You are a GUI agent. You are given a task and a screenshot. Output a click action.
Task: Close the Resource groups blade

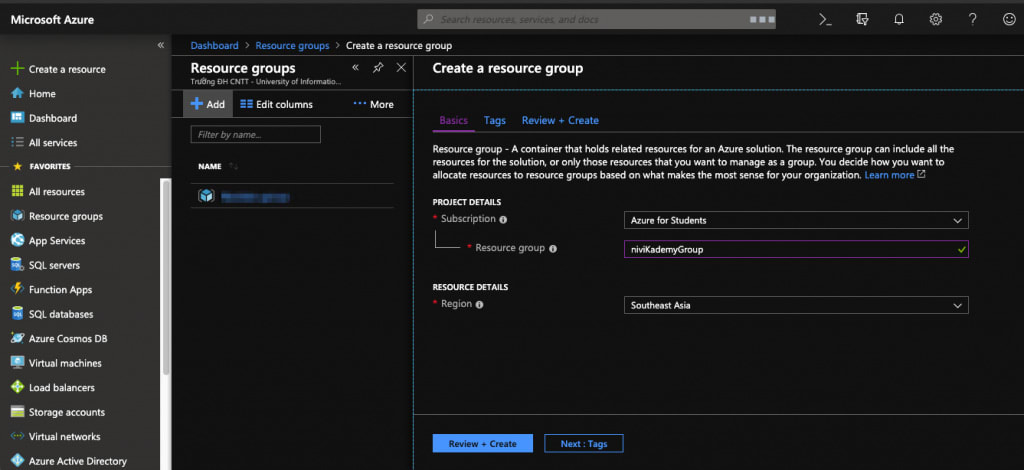[x=402, y=68]
